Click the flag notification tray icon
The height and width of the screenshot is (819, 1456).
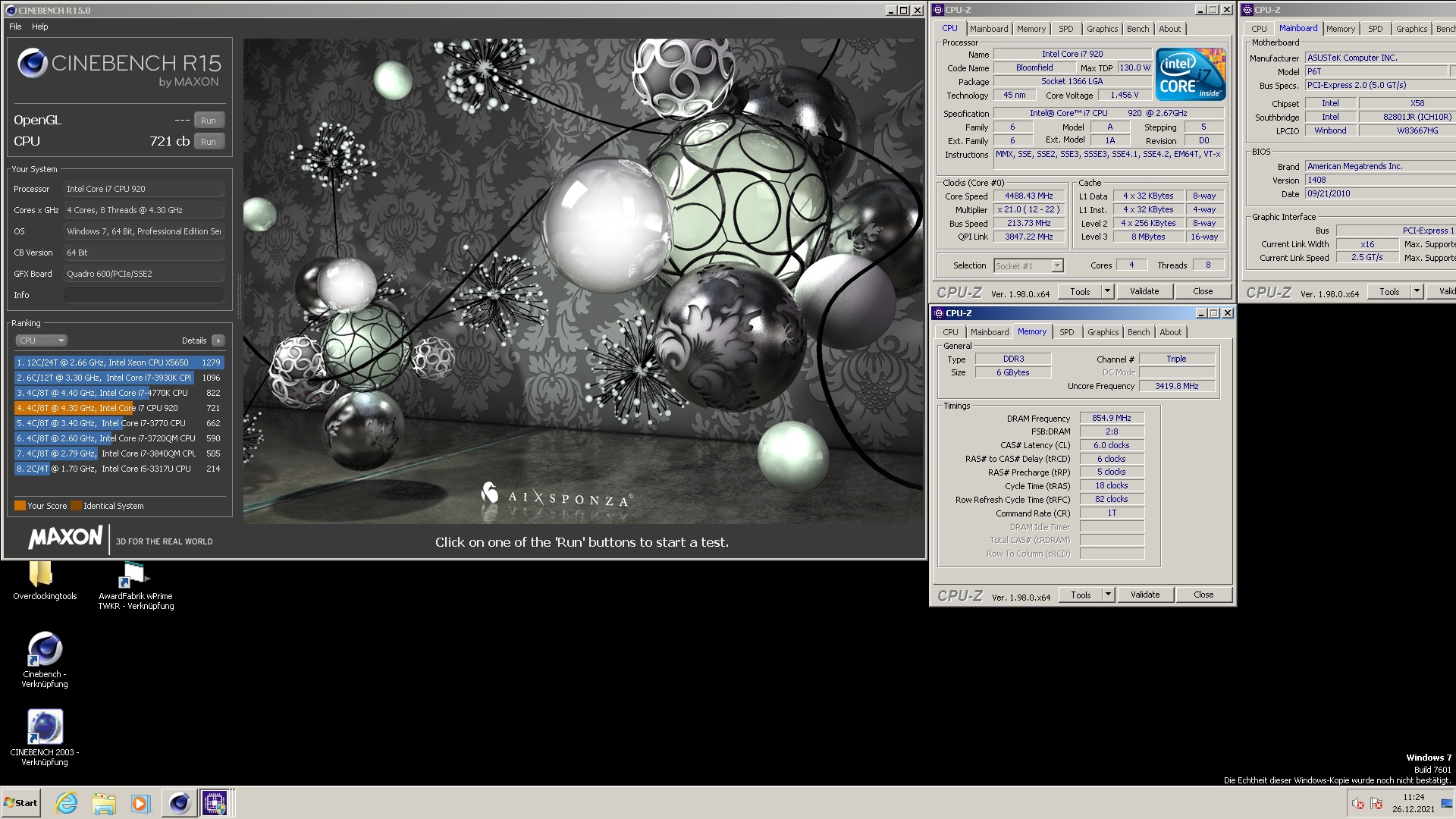point(1376,804)
